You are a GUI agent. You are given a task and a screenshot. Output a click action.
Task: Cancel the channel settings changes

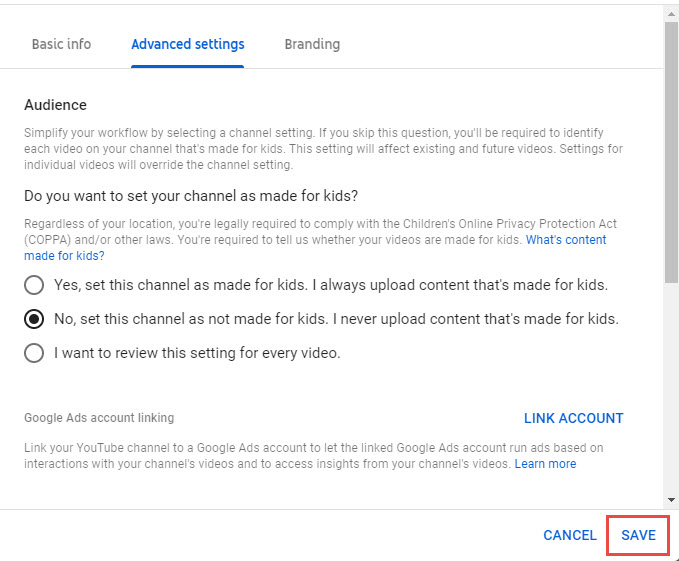pos(570,535)
